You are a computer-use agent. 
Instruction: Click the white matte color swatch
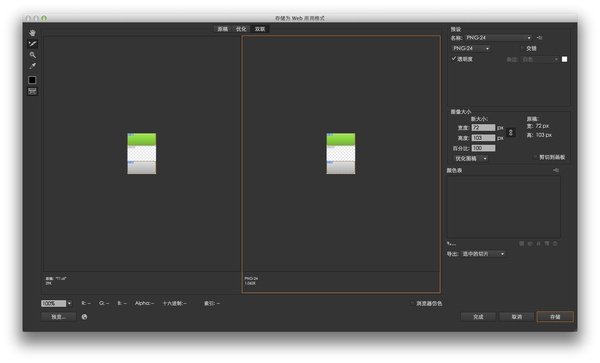pyautogui.click(x=564, y=59)
